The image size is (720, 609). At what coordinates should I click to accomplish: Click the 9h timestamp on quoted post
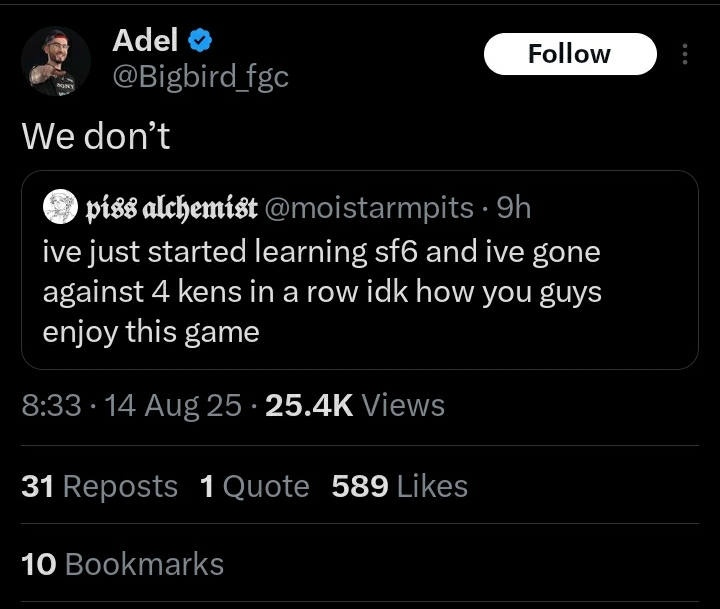coord(513,207)
